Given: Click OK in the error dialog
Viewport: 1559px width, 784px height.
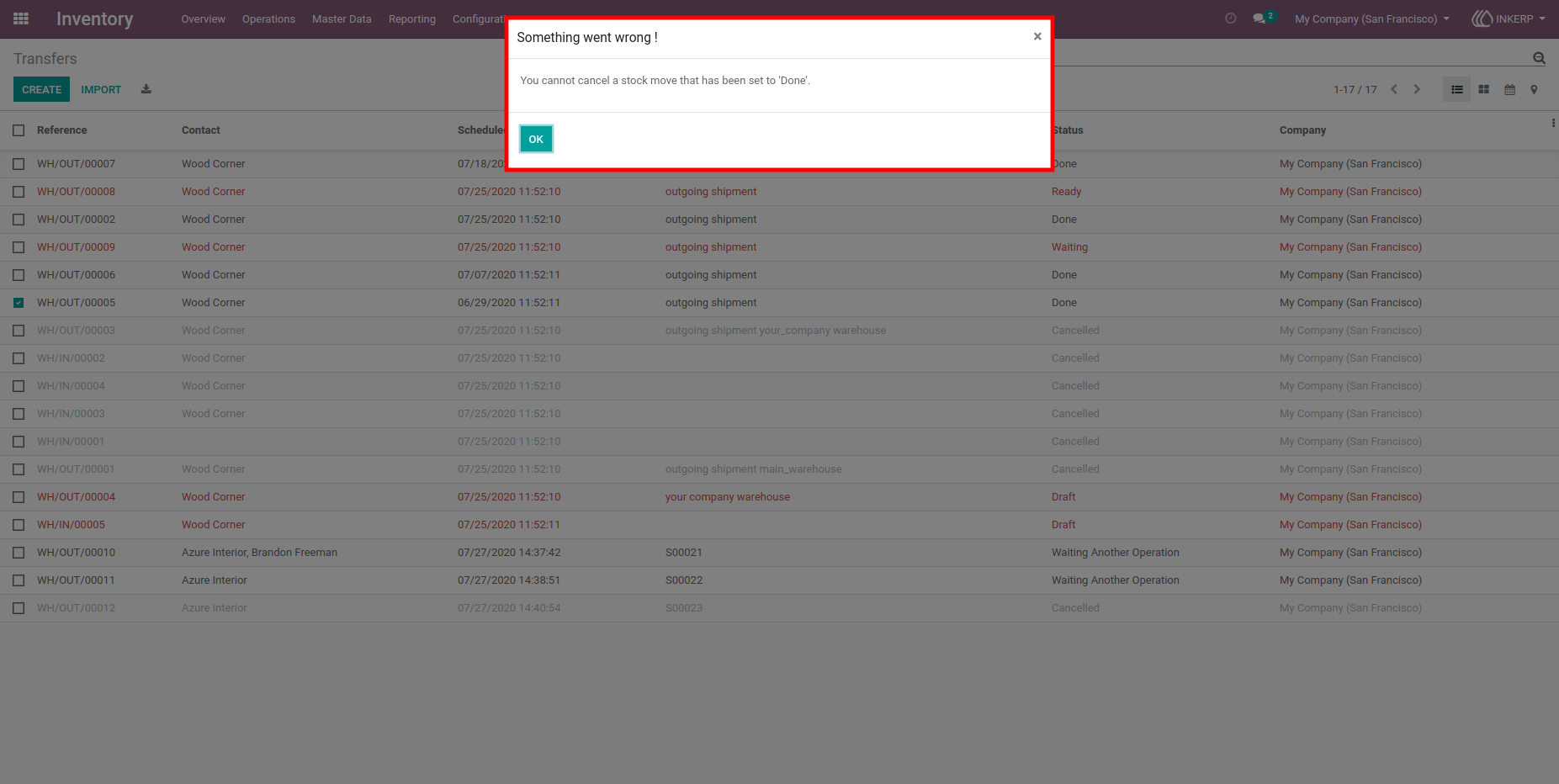Looking at the screenshot, I should 536,139.
